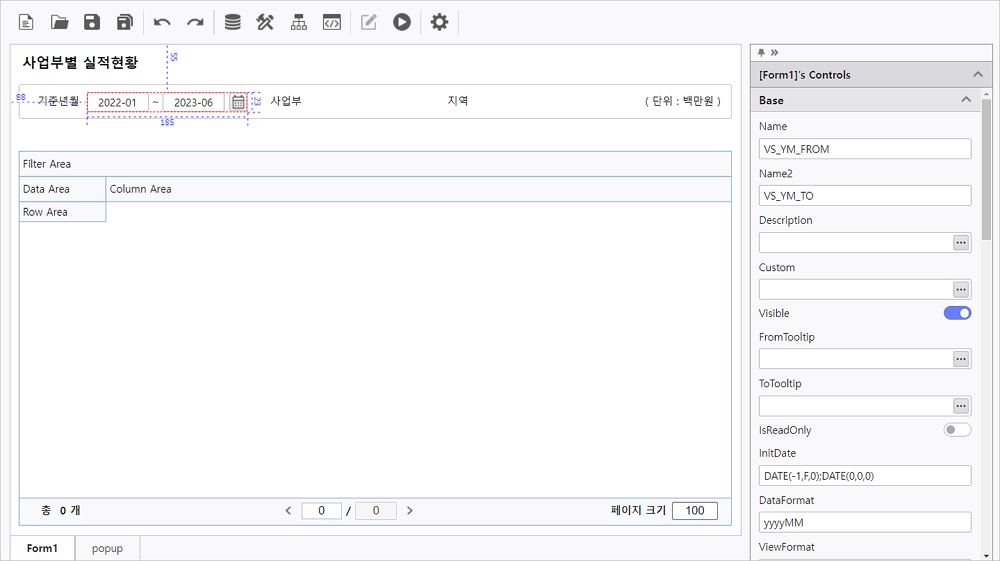This screenshot has width=1000, height=561.
Task: Click the Save All icon
Action: click(125, 22)
